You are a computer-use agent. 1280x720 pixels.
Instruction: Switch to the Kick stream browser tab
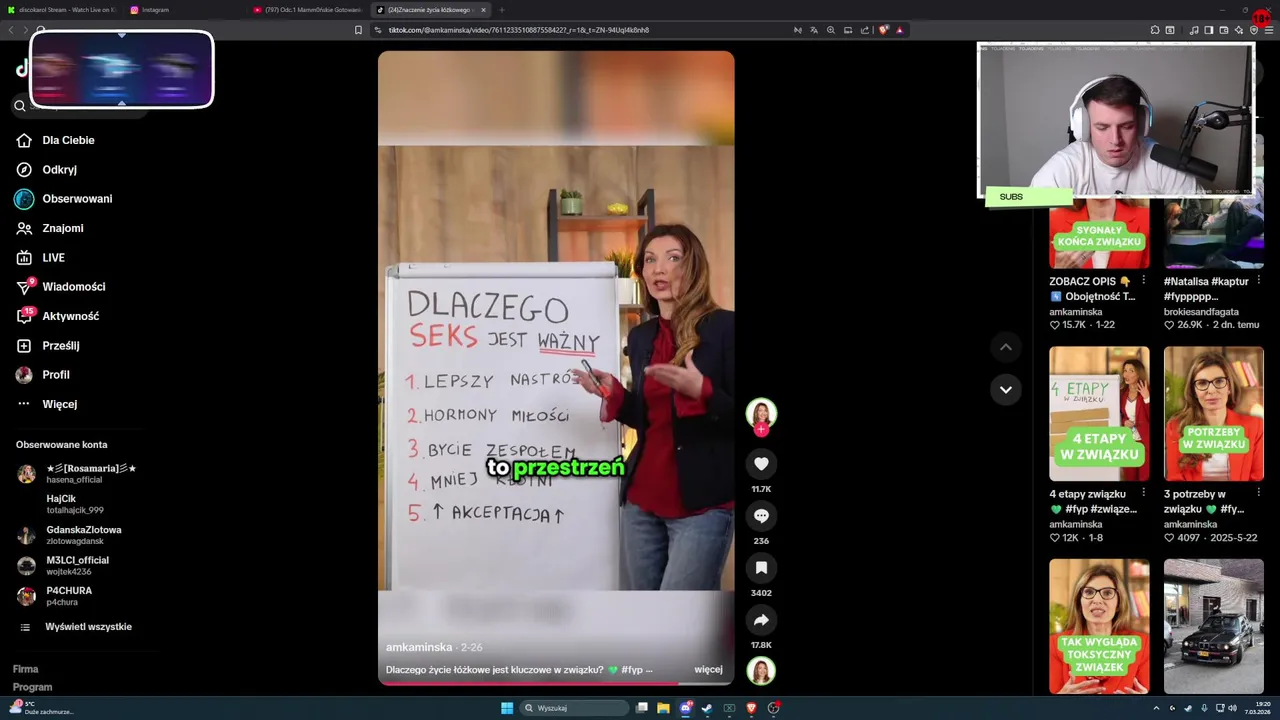[60, 10]
